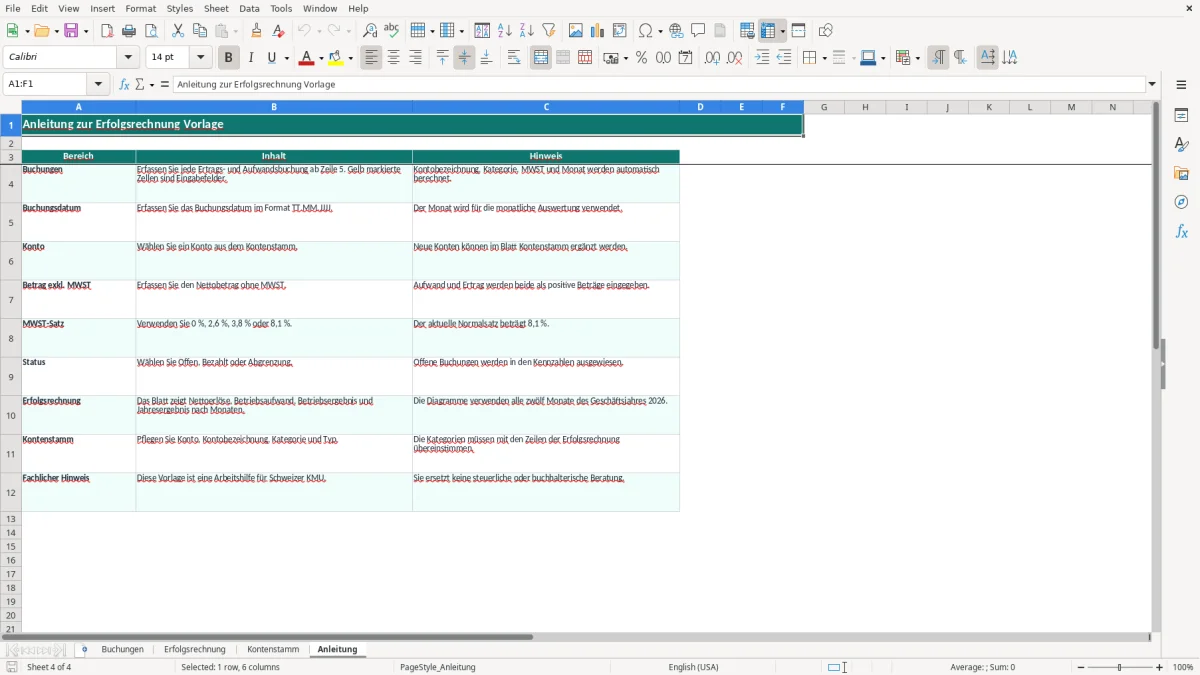Toggle Underline formatting

[272, 58]
